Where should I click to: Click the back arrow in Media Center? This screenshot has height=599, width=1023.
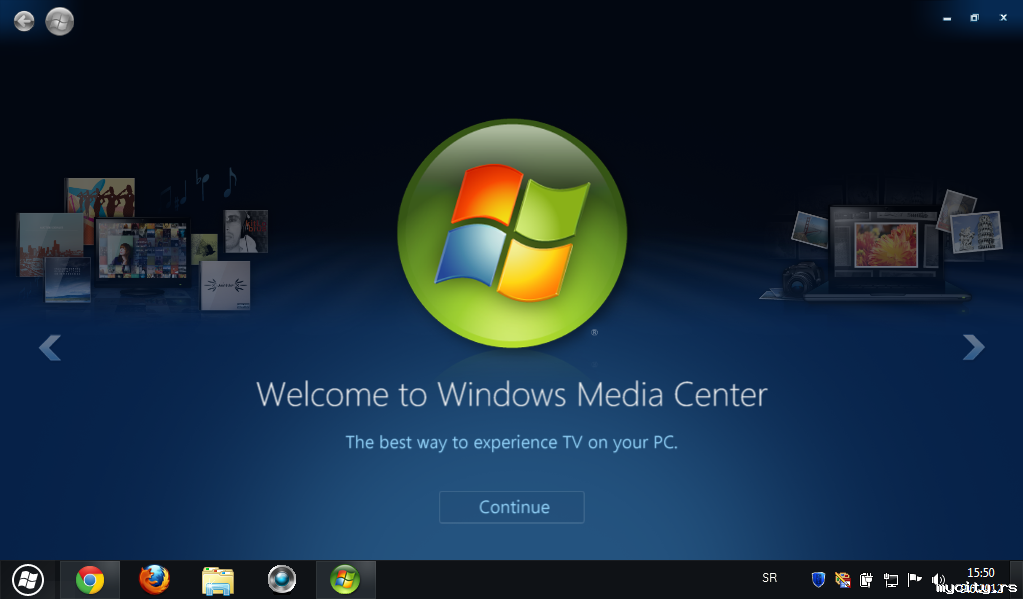24,22
